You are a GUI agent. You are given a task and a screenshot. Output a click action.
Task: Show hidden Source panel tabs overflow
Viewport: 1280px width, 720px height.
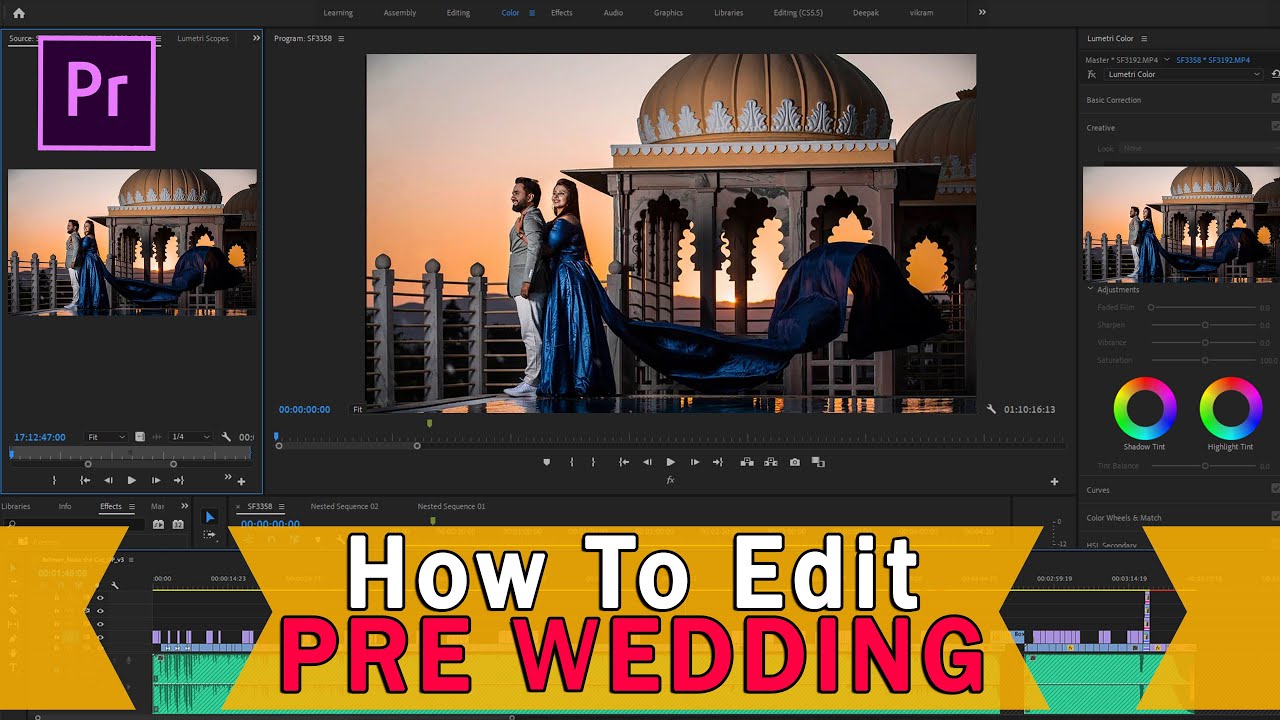point(256,38)
